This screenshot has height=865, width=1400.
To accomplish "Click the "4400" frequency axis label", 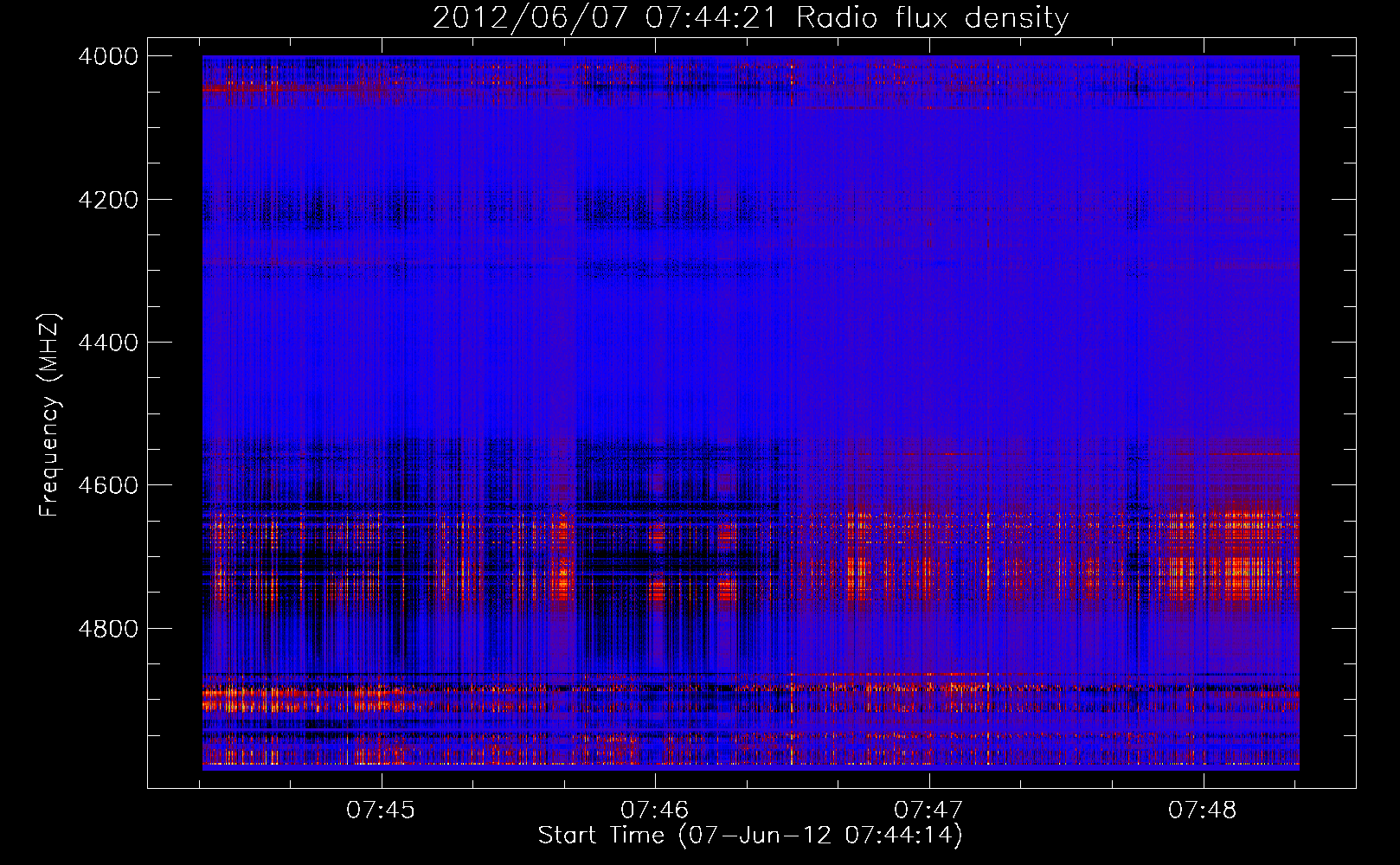I will click(x=108, y=343).
